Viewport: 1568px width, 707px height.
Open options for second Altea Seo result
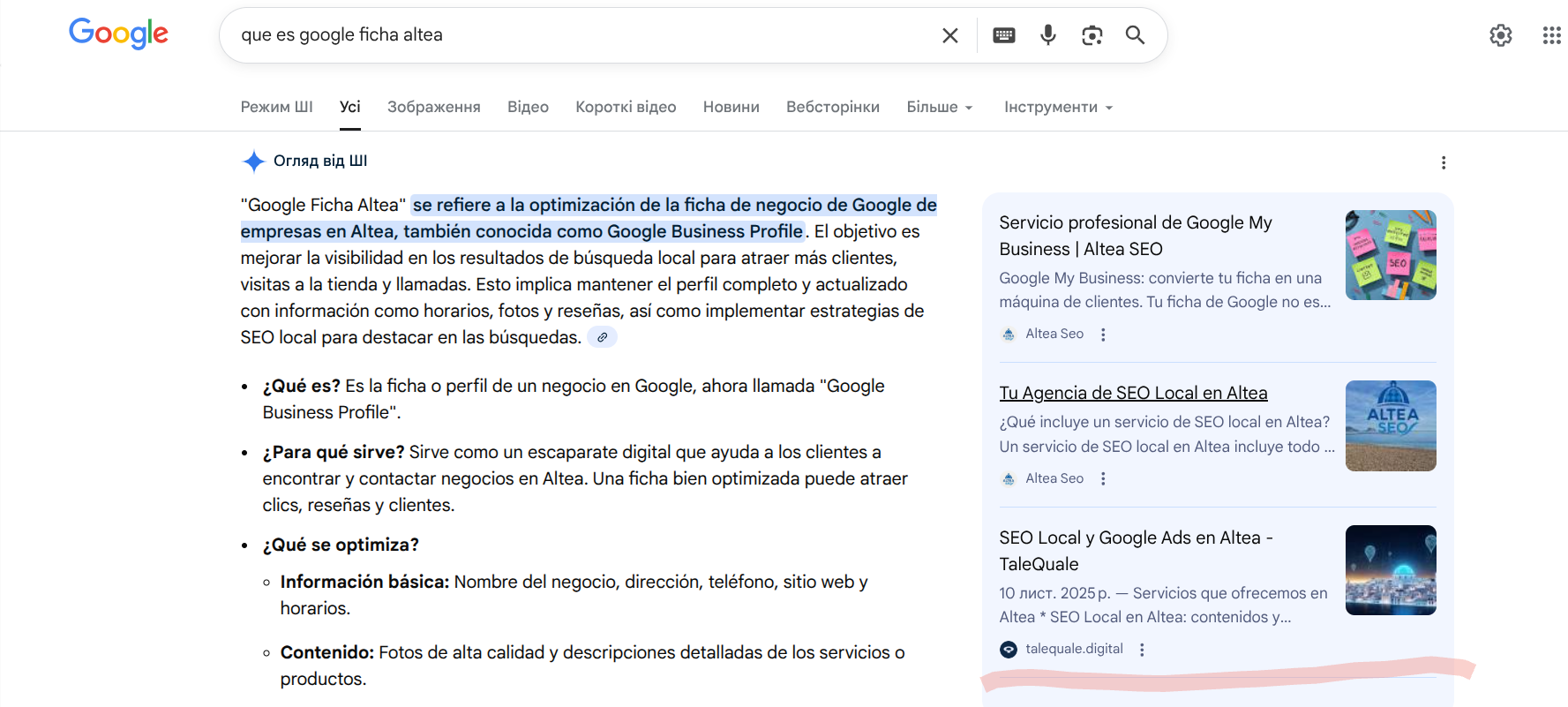pos(1103,478)
